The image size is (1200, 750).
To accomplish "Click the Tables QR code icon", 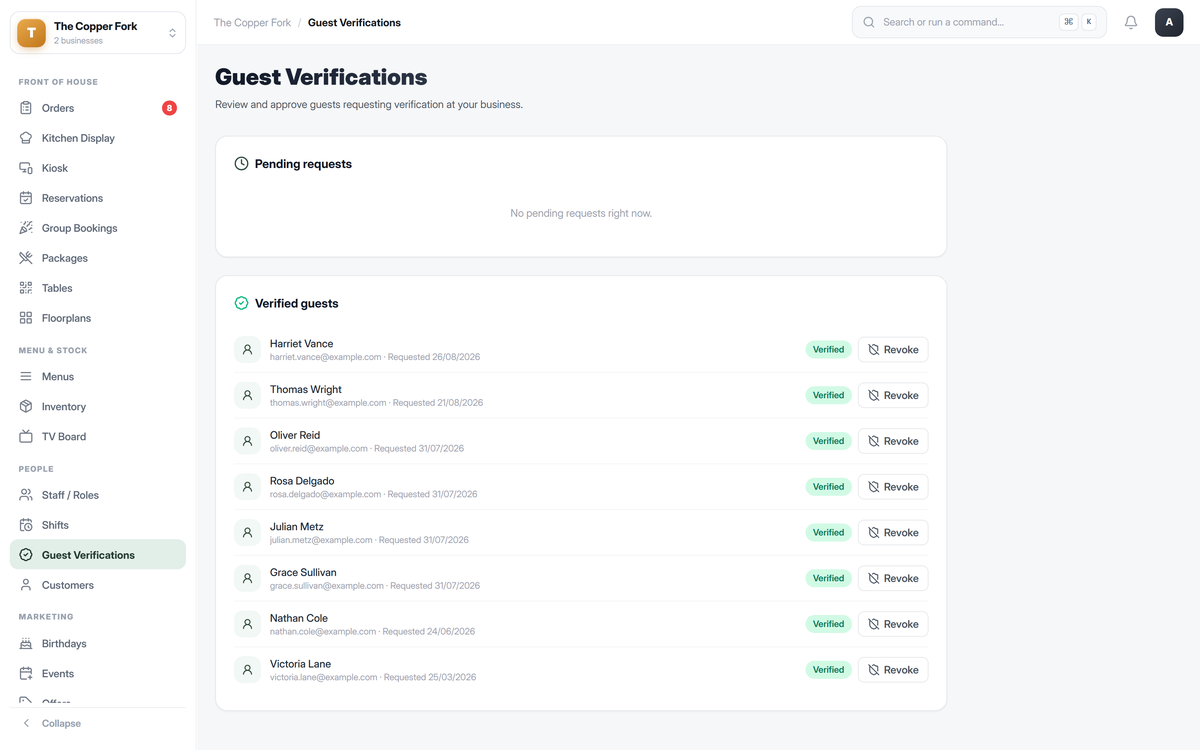I will pyautogui.click(x=26, y=288).
